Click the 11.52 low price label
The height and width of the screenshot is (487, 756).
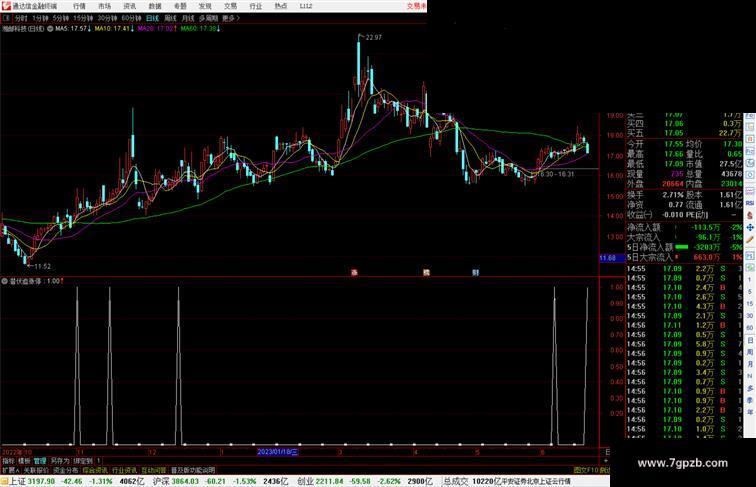point(42,266)
